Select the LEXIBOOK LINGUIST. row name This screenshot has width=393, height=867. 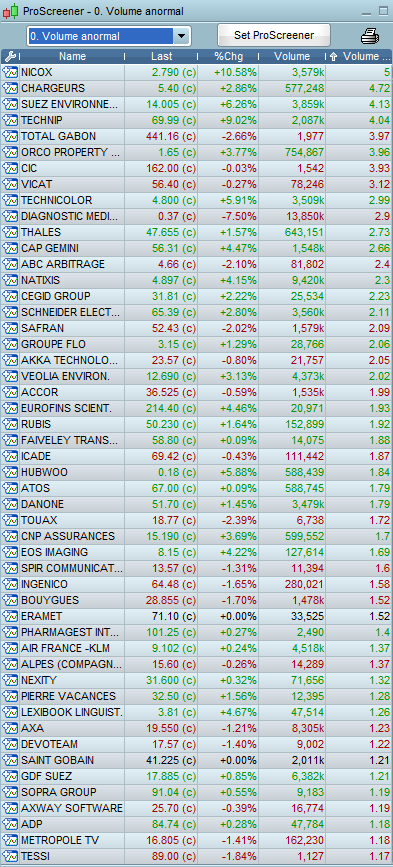click(x=72, y=712)
